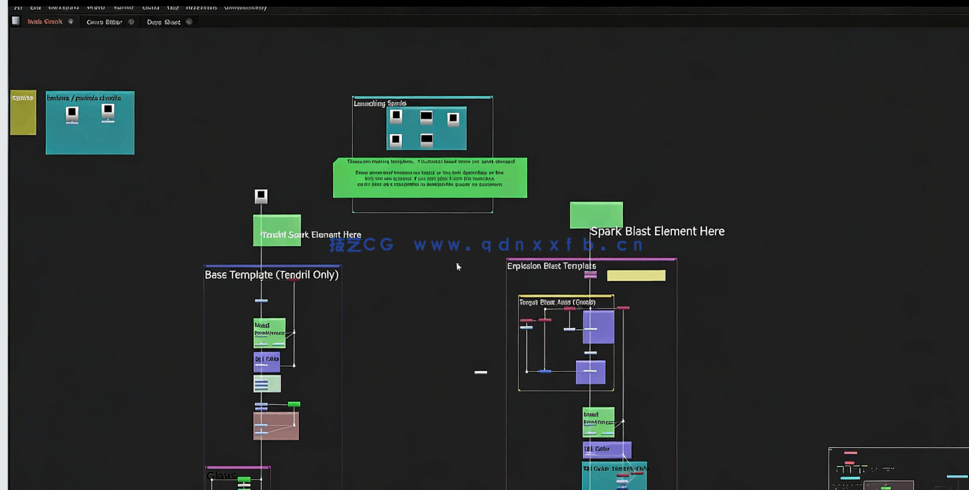Click the Base Template (Tendril Only) backdrop title
This screenshot has height=490, width=969.
271,275
